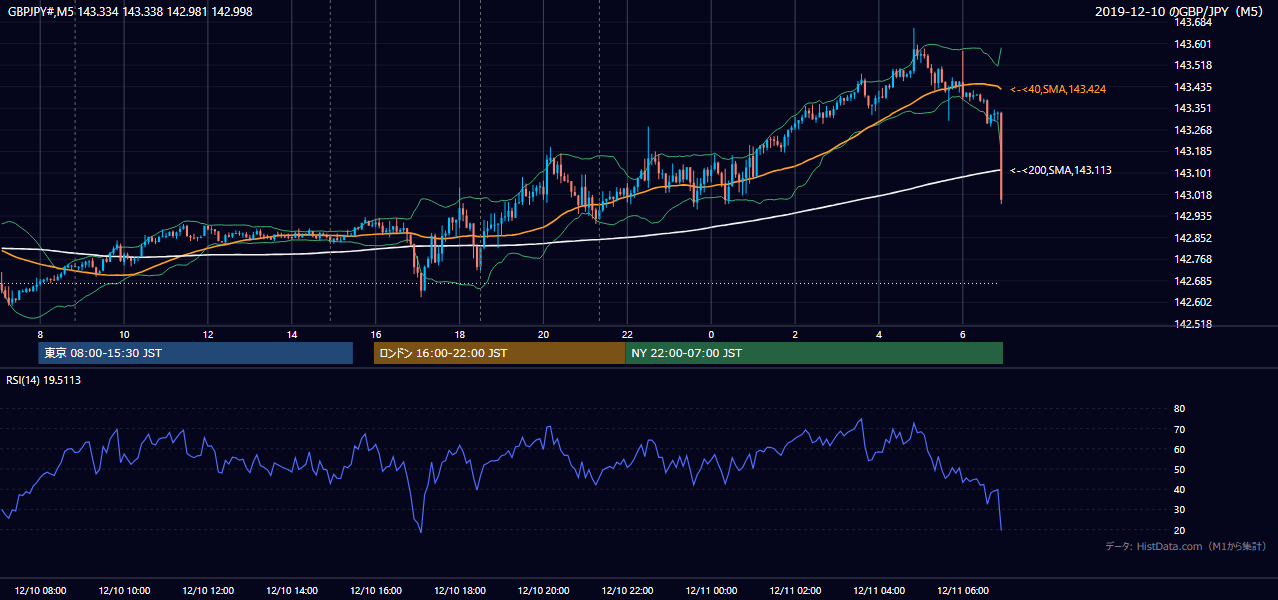
Task: Click date label 12/10 08:00
Action: [x=40, y=591]
